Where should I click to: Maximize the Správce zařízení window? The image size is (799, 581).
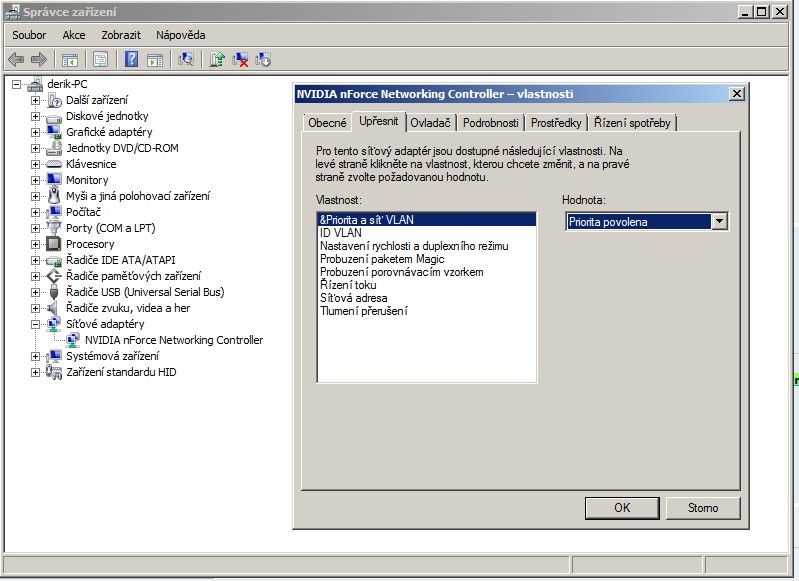pyautogui.click(x=762, y=11)
